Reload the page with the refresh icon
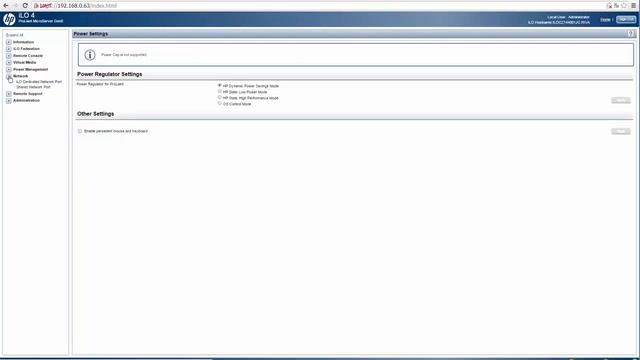The width and height of the screenshot is (640, 360). click(x=25, y=6)
